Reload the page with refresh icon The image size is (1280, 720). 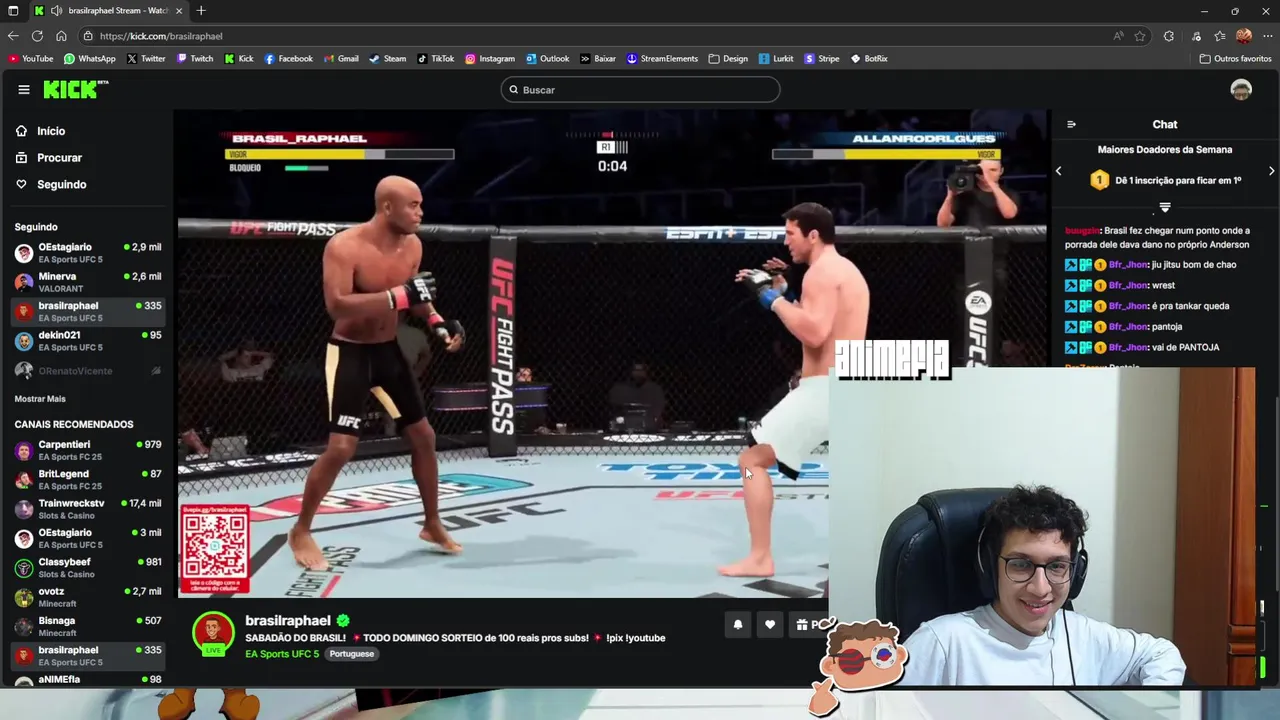pos(37,36)
